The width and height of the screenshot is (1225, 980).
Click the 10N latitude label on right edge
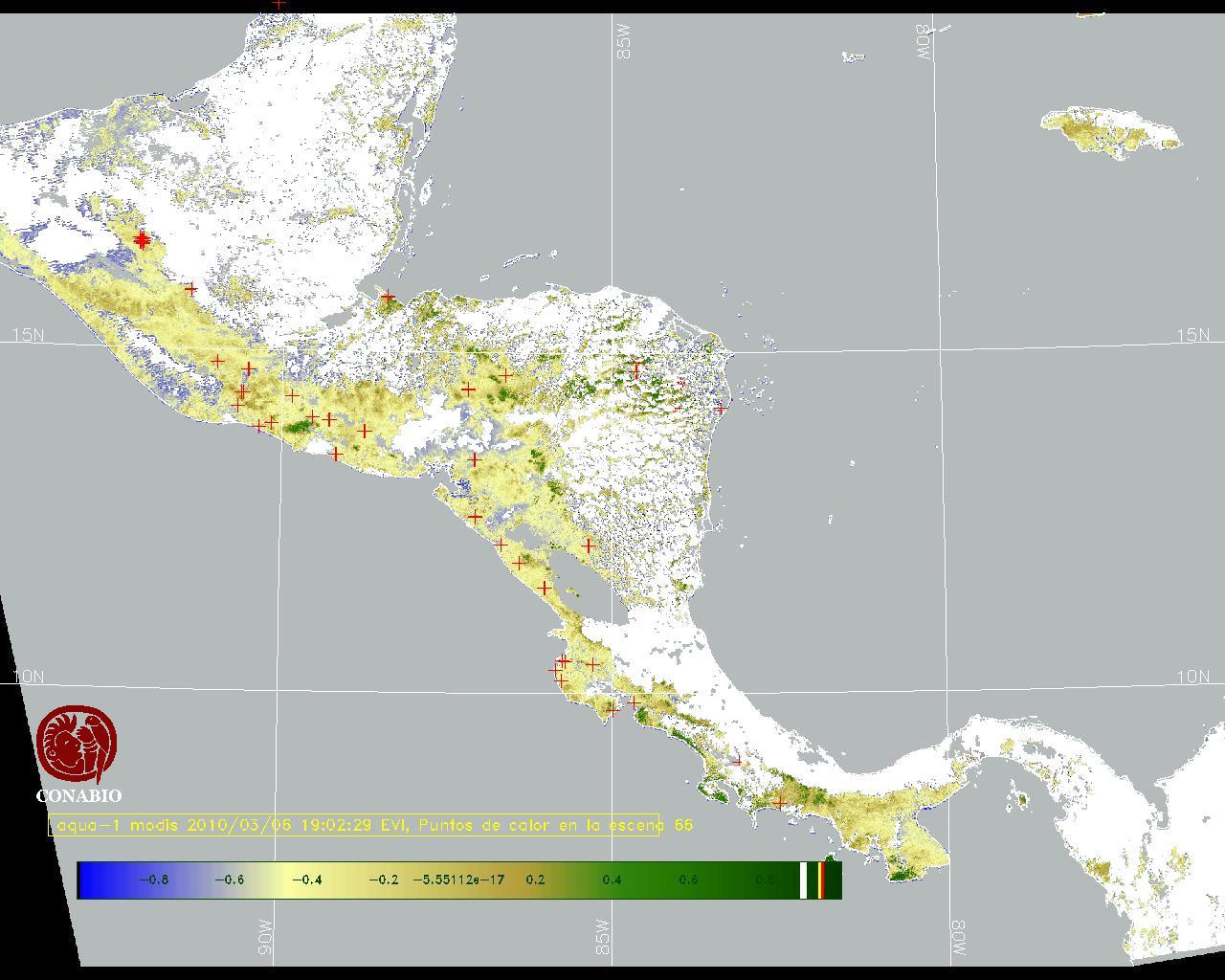[x=1192, y=677]
